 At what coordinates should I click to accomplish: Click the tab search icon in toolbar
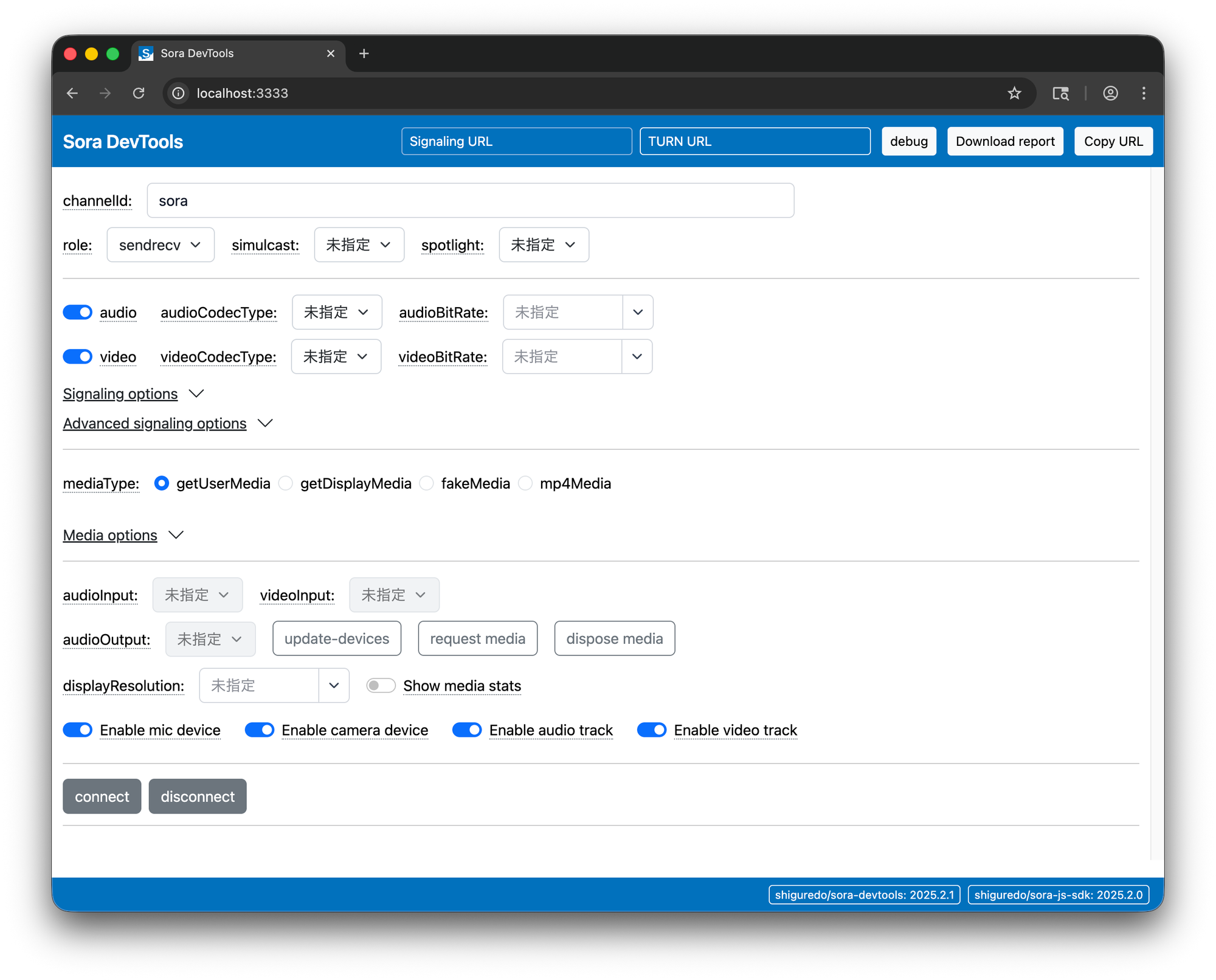click(1060, 93)
